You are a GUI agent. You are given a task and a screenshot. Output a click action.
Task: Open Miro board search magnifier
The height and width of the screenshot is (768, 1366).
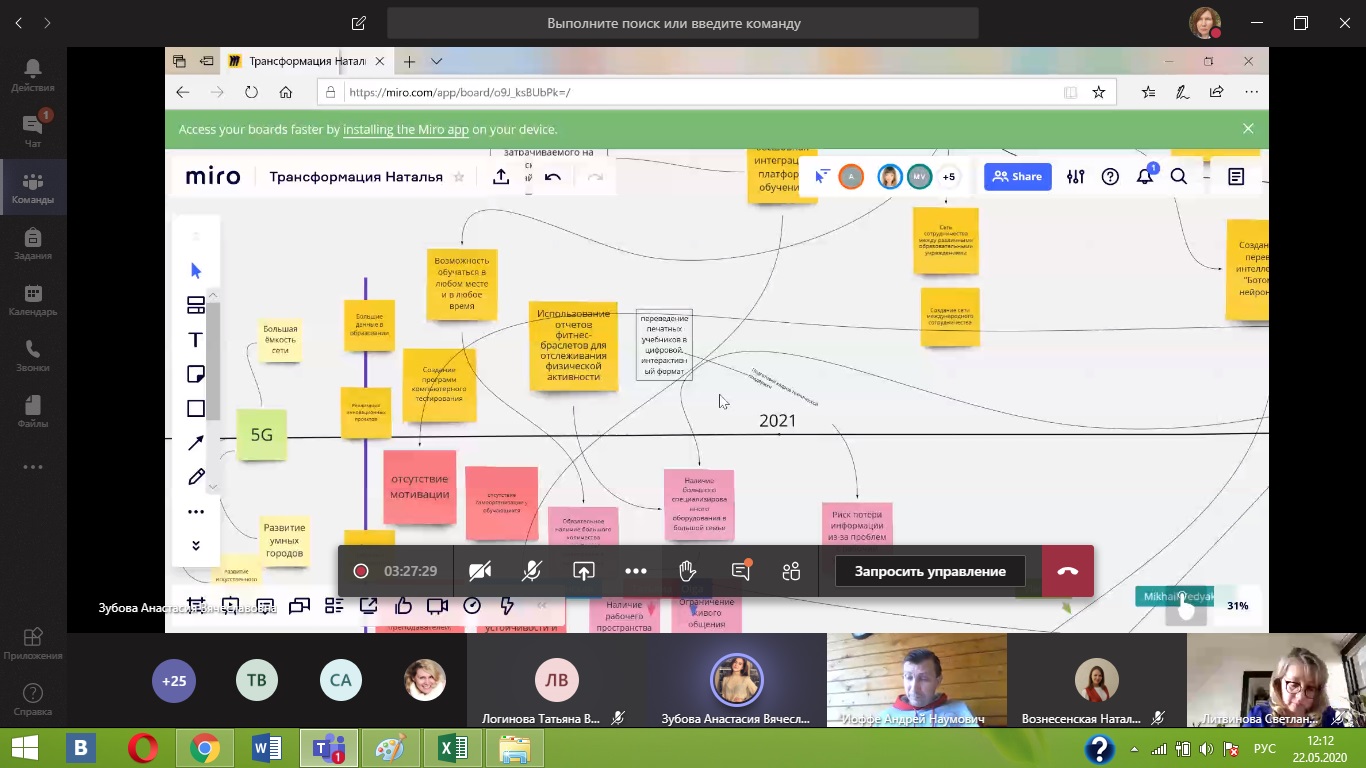point(1179,177)
